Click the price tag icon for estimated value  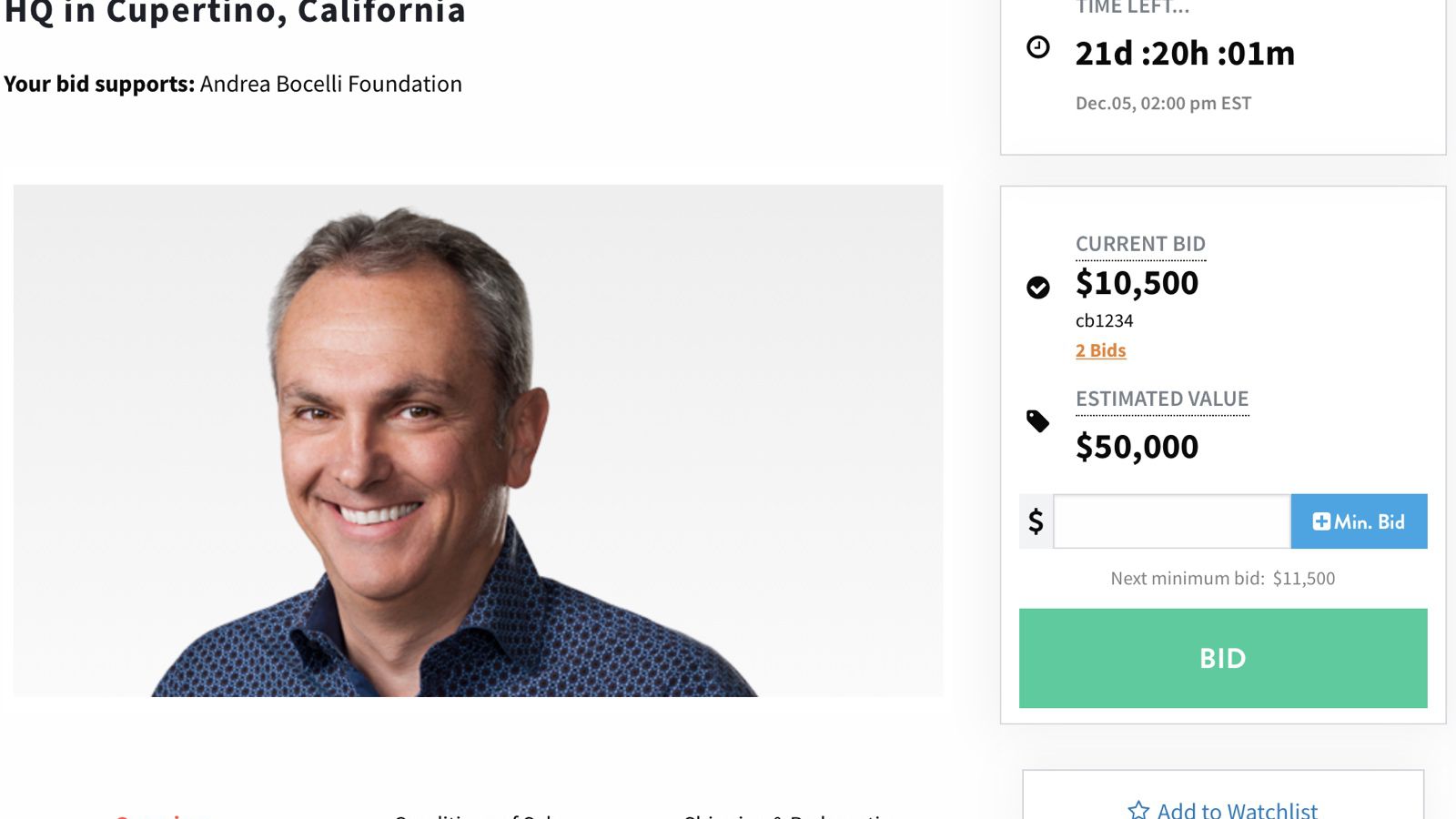pos(1037,421)
